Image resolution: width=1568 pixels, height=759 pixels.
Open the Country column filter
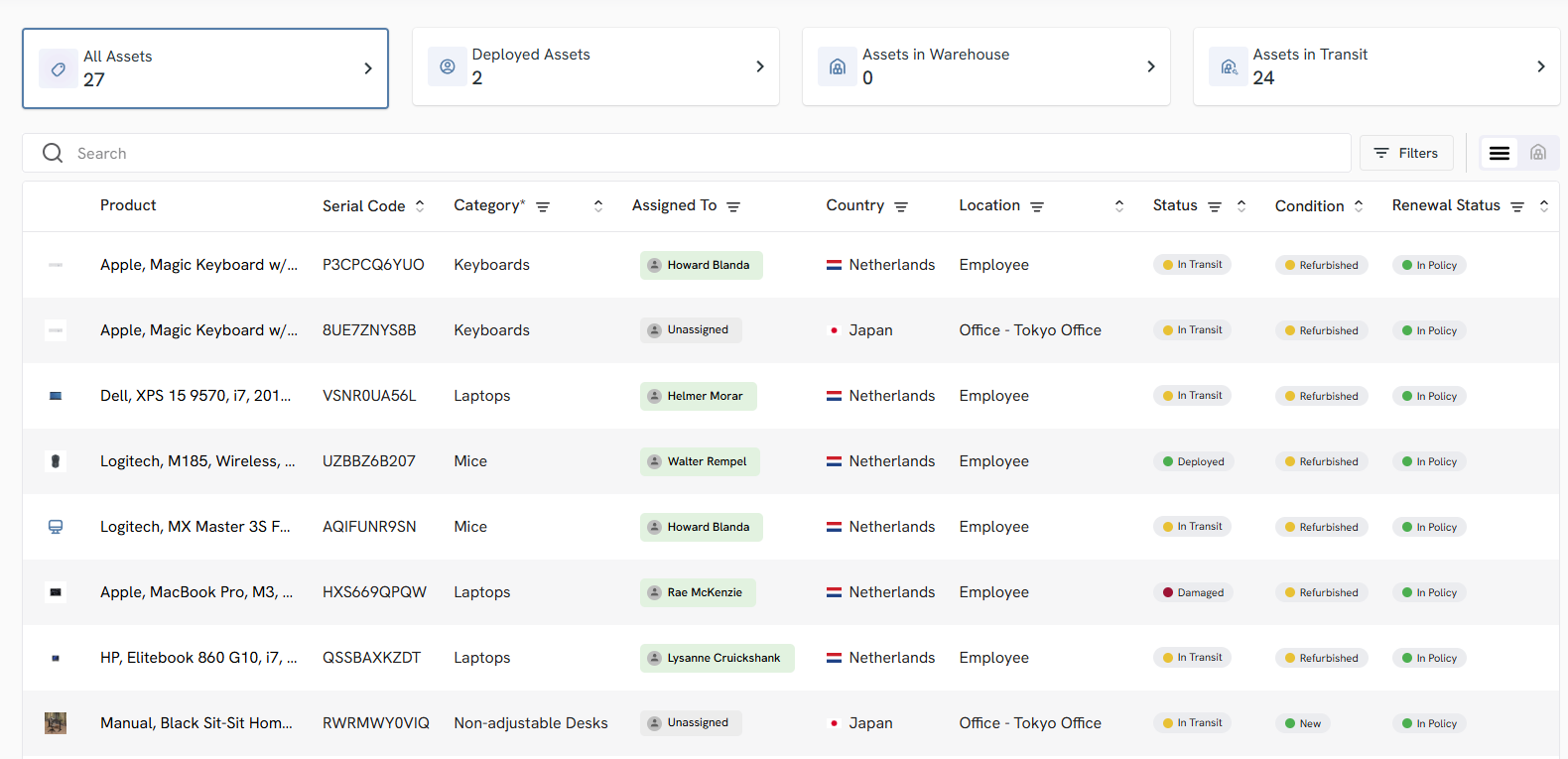click(901, 206)
